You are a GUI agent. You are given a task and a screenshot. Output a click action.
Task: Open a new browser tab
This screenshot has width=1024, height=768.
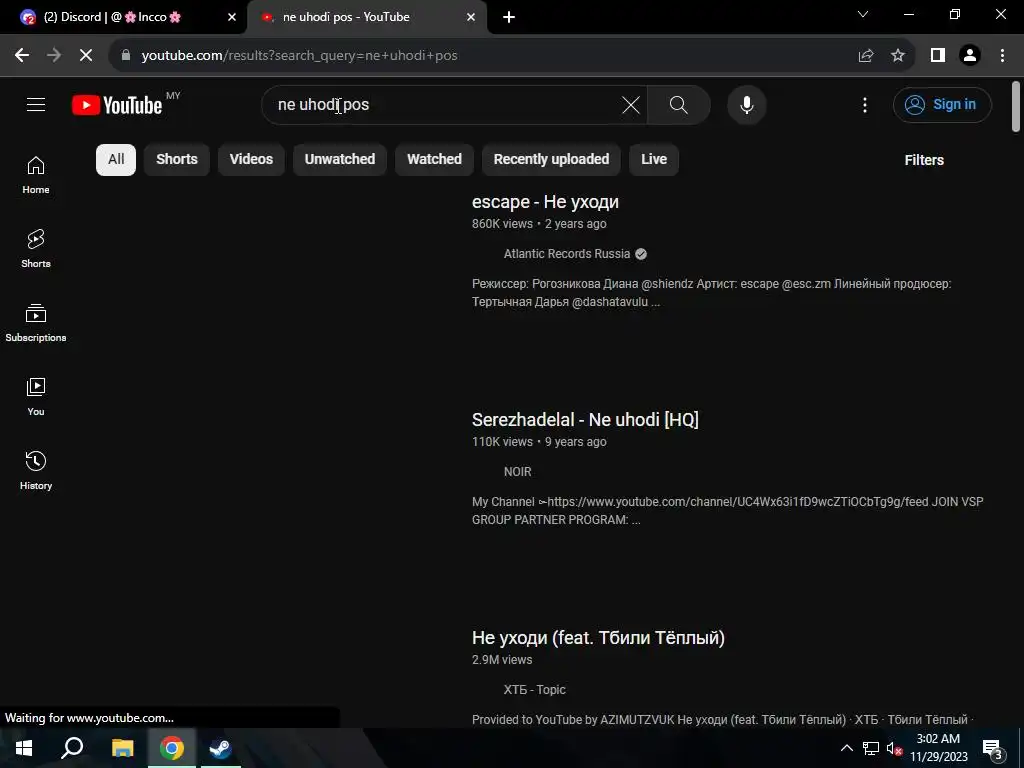509,18
